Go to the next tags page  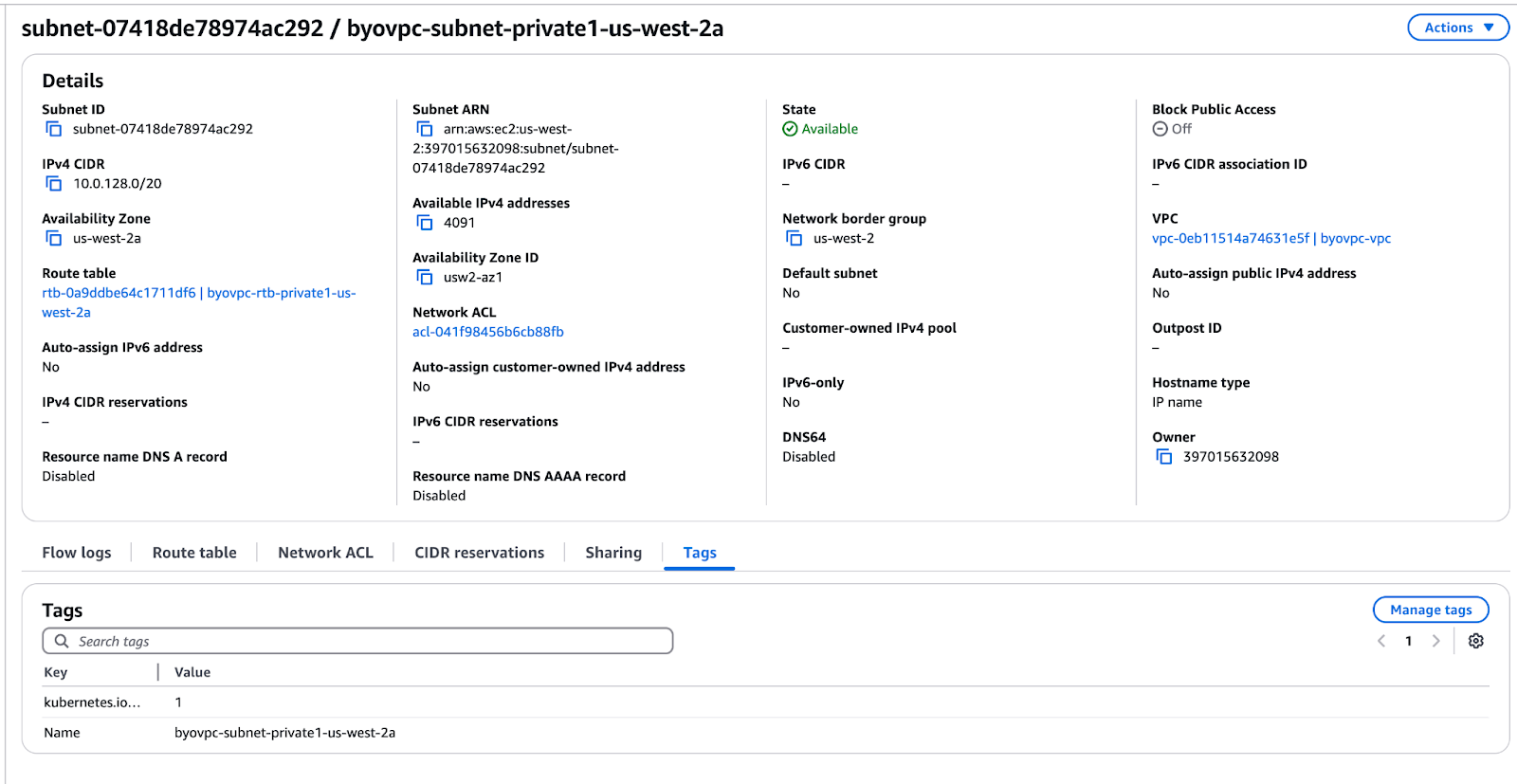point(1436,640)
